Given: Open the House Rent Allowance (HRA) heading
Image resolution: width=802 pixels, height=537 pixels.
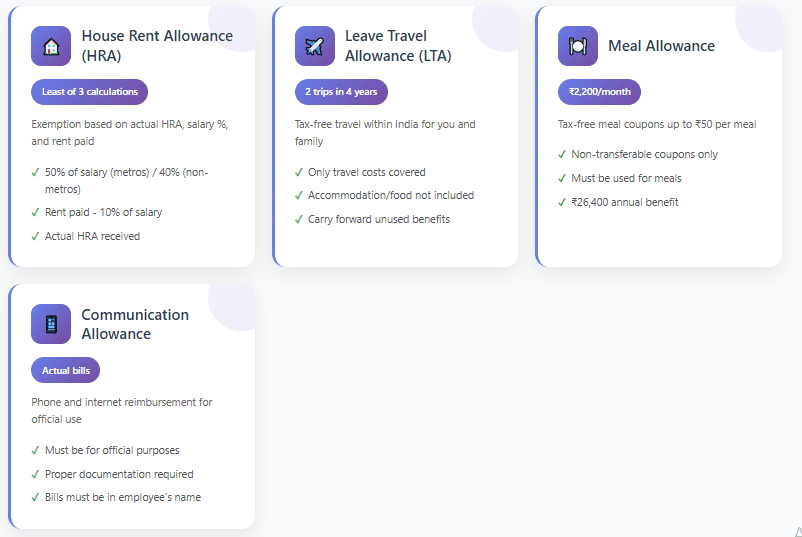Looking at the screenshot, I should point(157,46).
